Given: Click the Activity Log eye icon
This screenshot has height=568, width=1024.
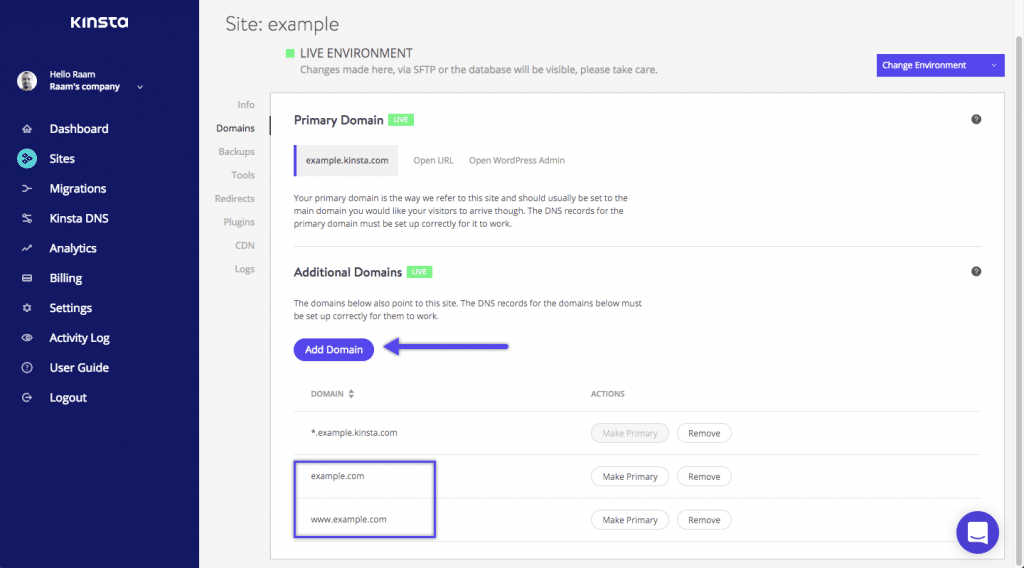Looking at the screenshot, I should pos(27,338).
